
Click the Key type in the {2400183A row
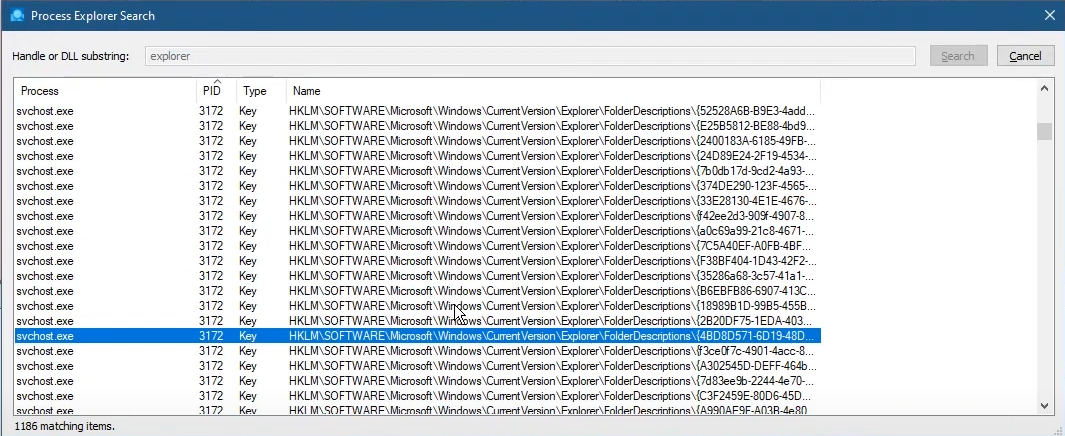pyautogui.click(x=248, y=141)
